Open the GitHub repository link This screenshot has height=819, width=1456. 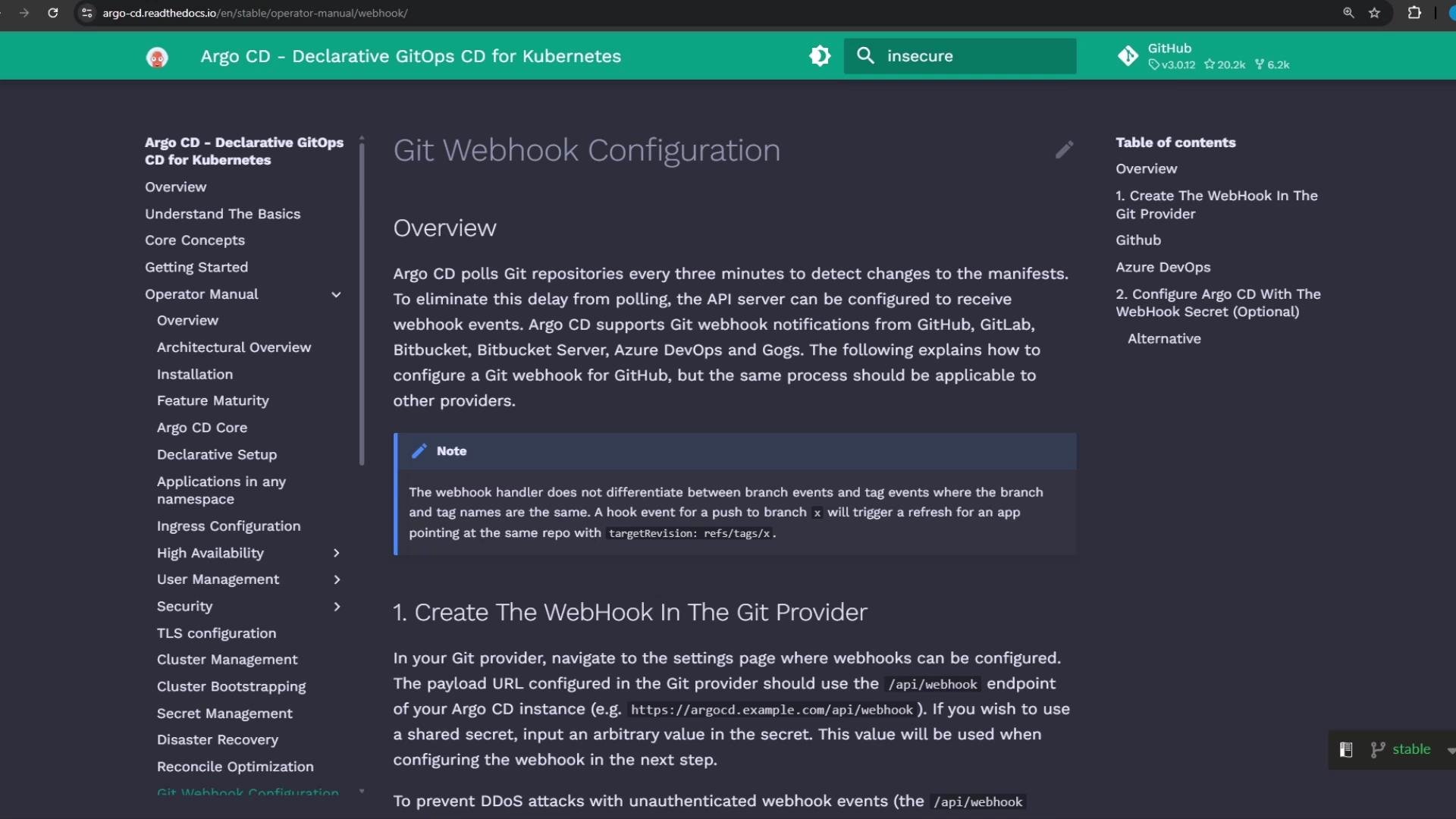[1204, 56]
